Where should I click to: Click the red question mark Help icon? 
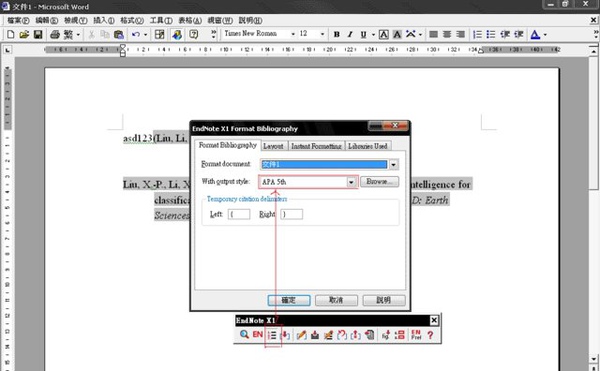430,335
